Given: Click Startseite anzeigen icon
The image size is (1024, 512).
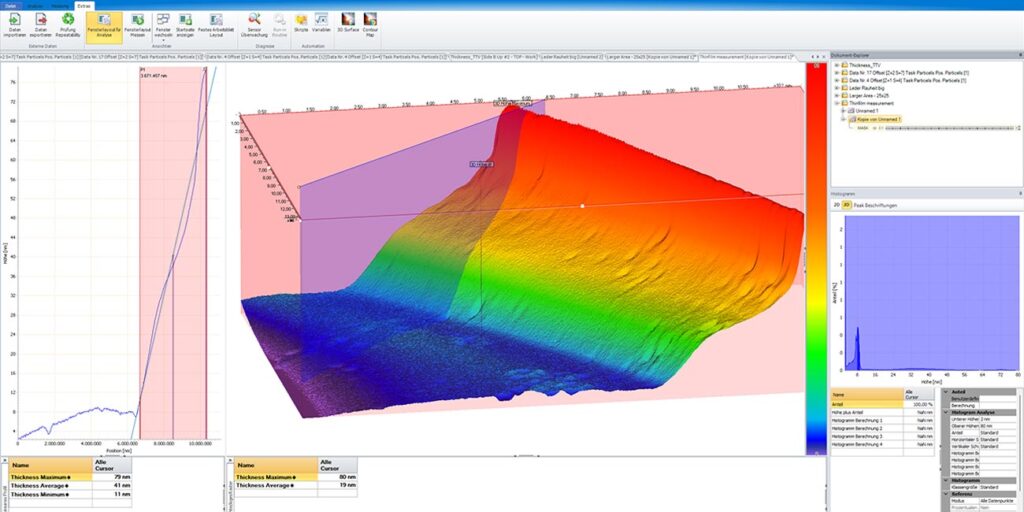Looking at the screenshot, I should (185, 25).
